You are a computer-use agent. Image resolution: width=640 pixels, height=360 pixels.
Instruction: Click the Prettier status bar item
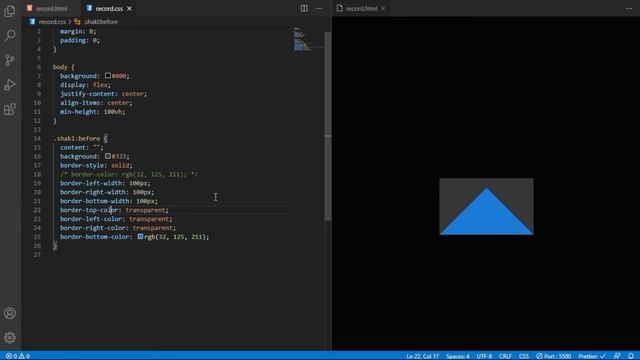(x=592, y=356)
